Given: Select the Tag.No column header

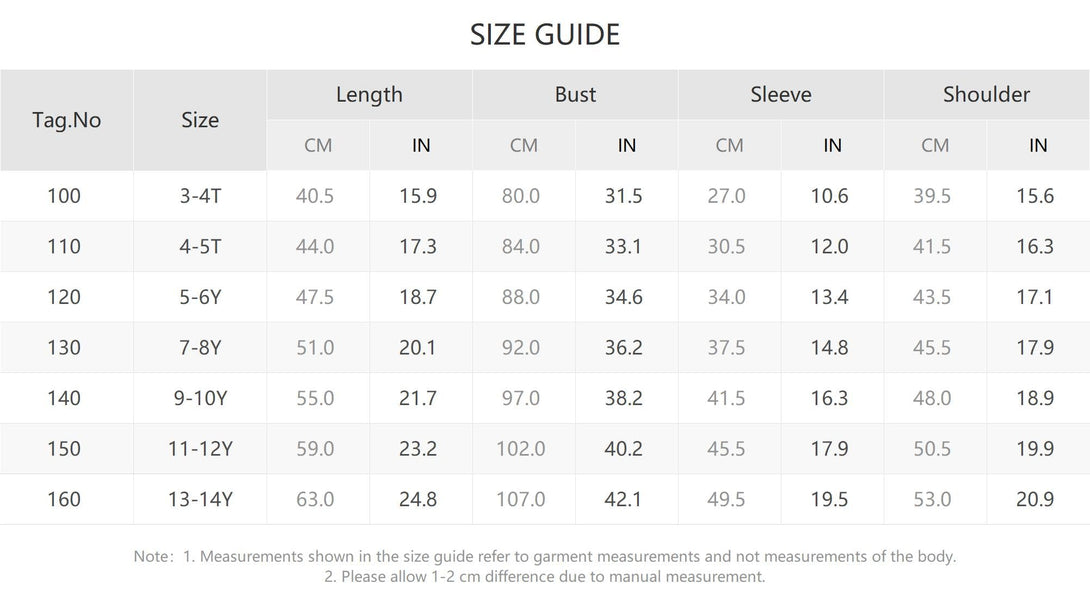Looking at the screenshot, I should click(x=67, y=120).
